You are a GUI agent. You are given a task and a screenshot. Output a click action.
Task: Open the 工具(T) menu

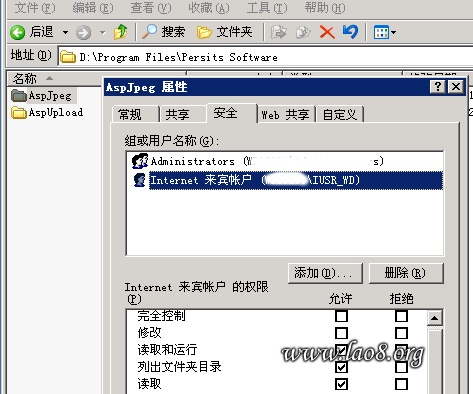pos(267,8)
